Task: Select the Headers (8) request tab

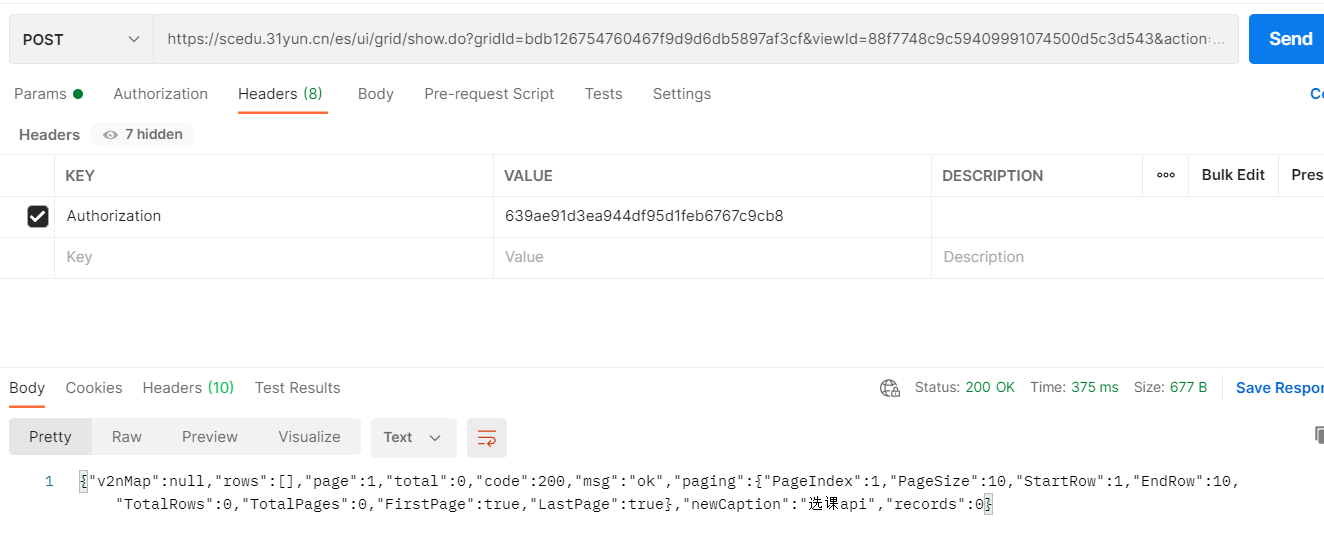Action: 280,94
